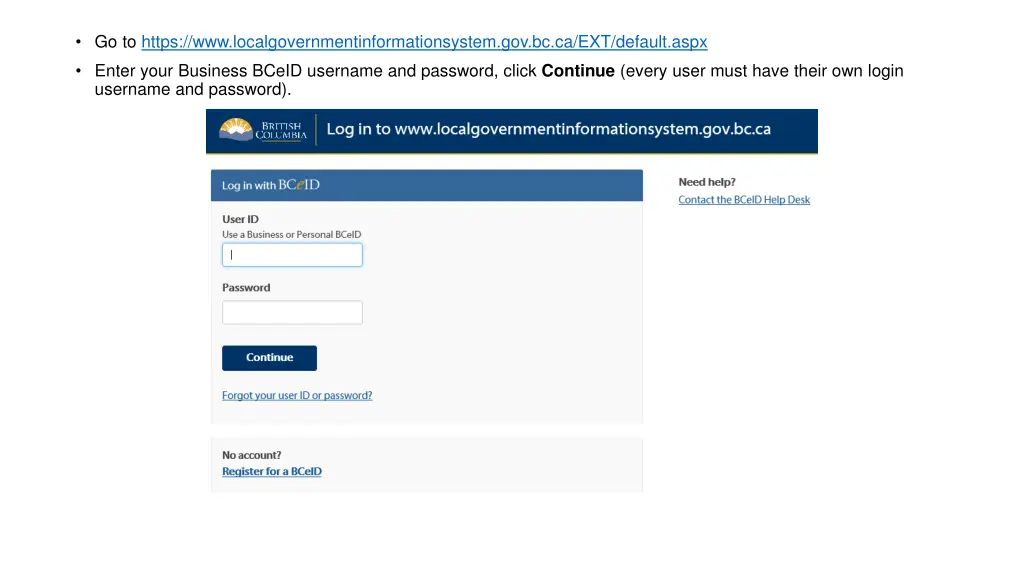Screen dimensions: 1024x576
Task: Click the Continue button
Action: tap(269, 358)
